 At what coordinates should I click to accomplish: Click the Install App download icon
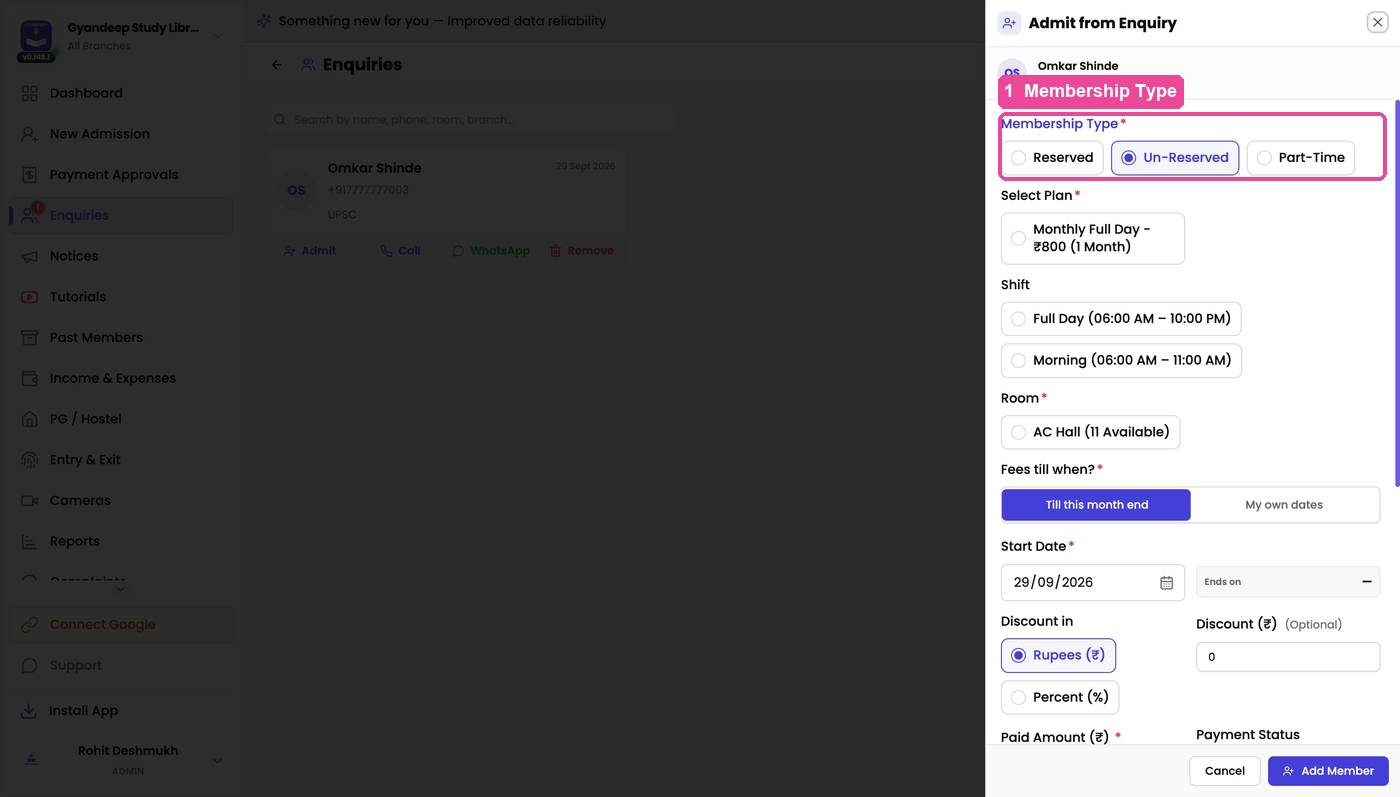(30, 711)
